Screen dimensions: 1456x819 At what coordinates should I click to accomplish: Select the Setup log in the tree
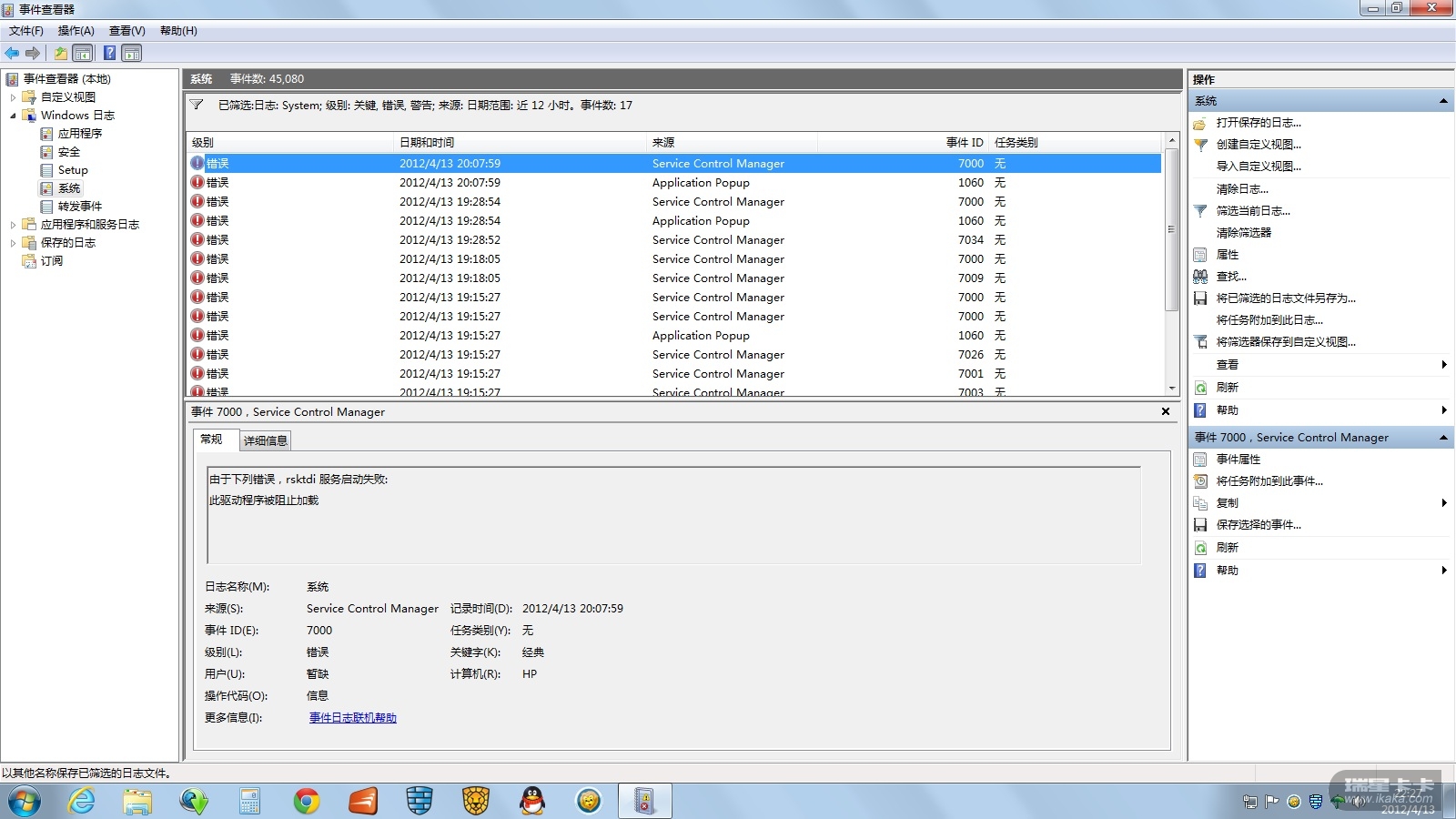point(73,170)
